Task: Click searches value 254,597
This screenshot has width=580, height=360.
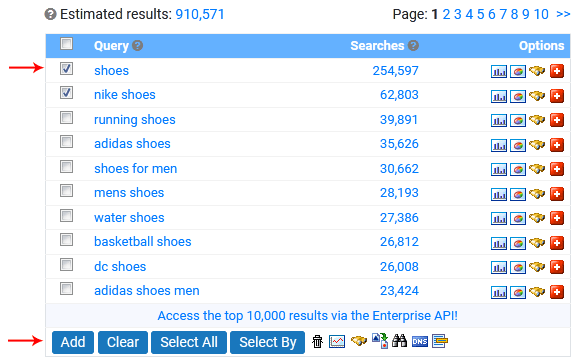Action: 395,71
